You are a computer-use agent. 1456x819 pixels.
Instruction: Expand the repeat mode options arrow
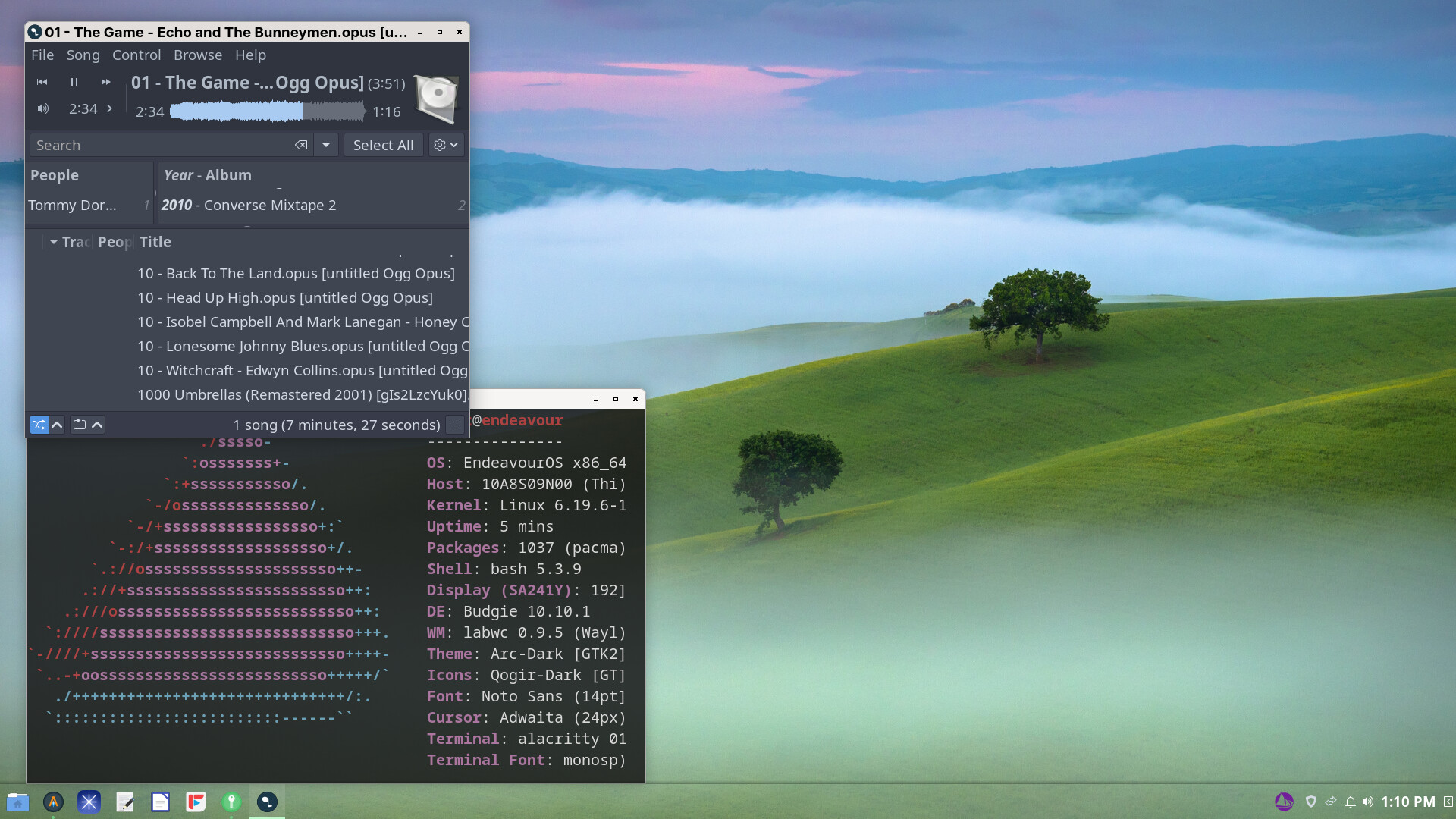pyautogui.click(x=97, y=425)
